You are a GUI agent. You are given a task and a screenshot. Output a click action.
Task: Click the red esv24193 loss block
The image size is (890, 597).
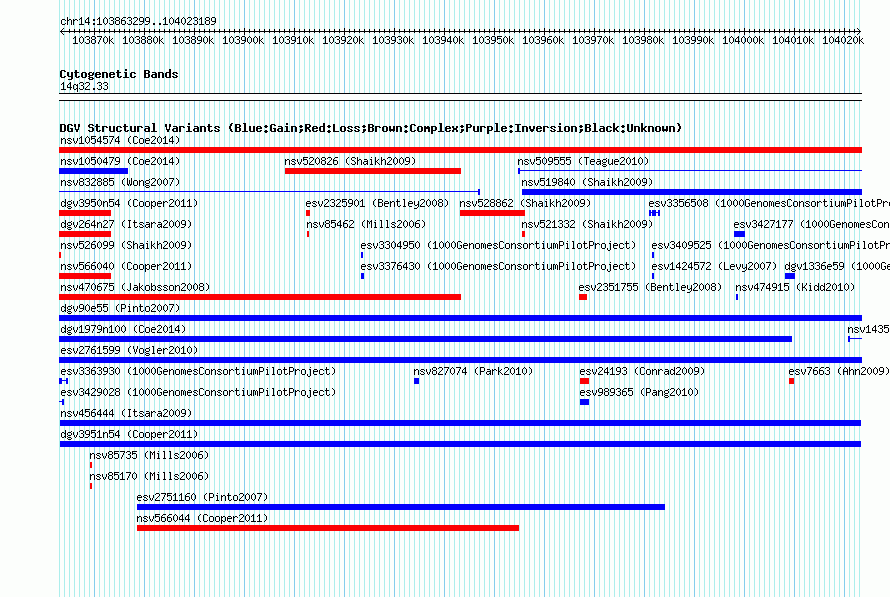584,381
